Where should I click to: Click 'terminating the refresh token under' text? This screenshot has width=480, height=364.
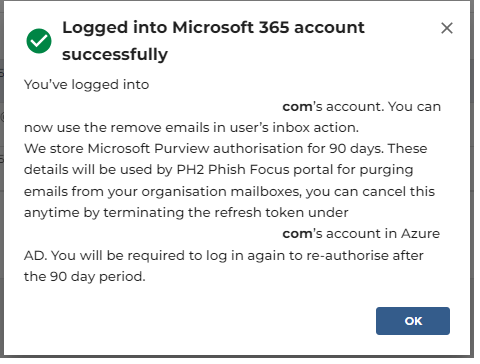coord(226,213)
